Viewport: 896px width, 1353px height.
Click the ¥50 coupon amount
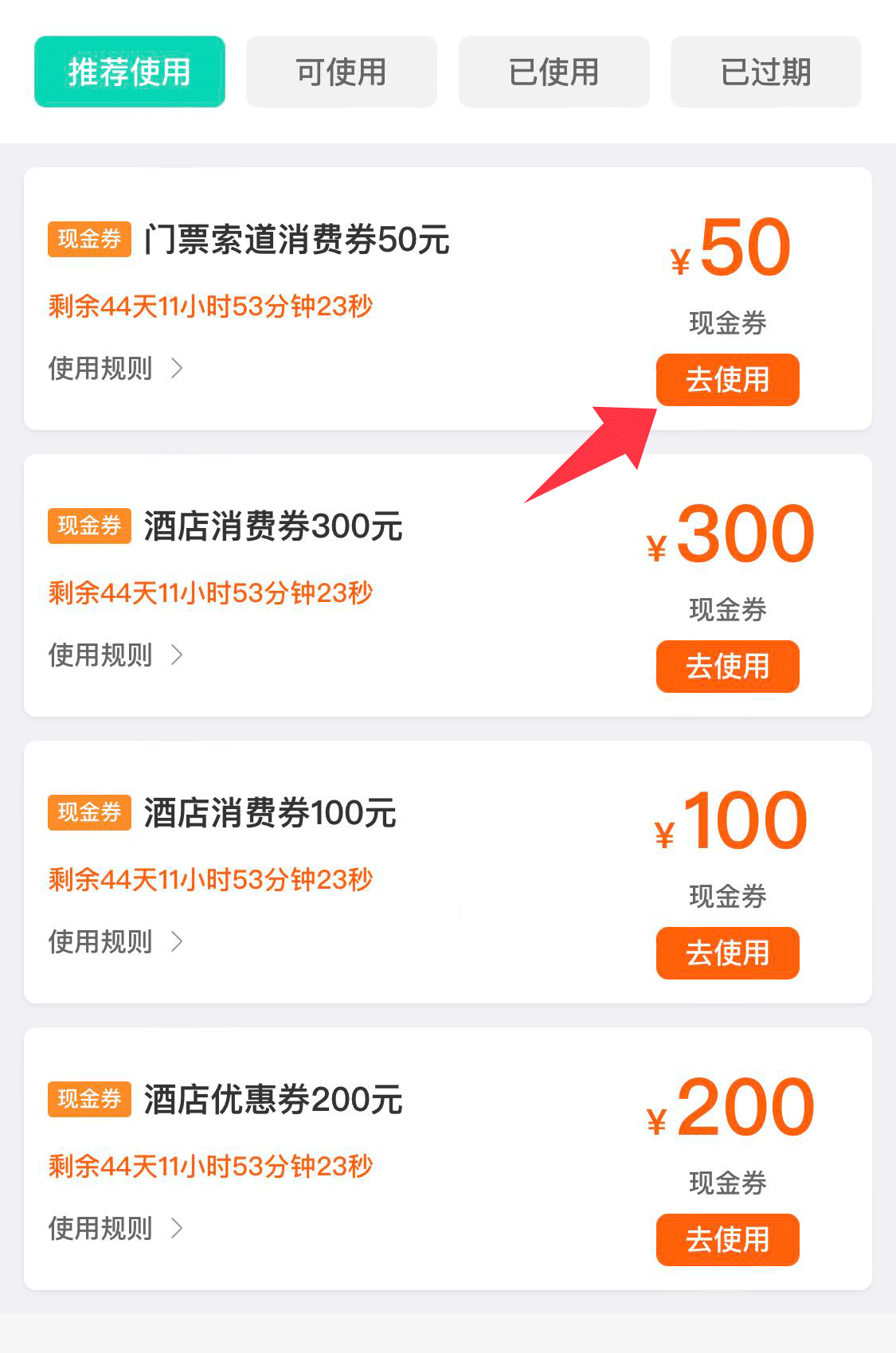click(731, 248)
